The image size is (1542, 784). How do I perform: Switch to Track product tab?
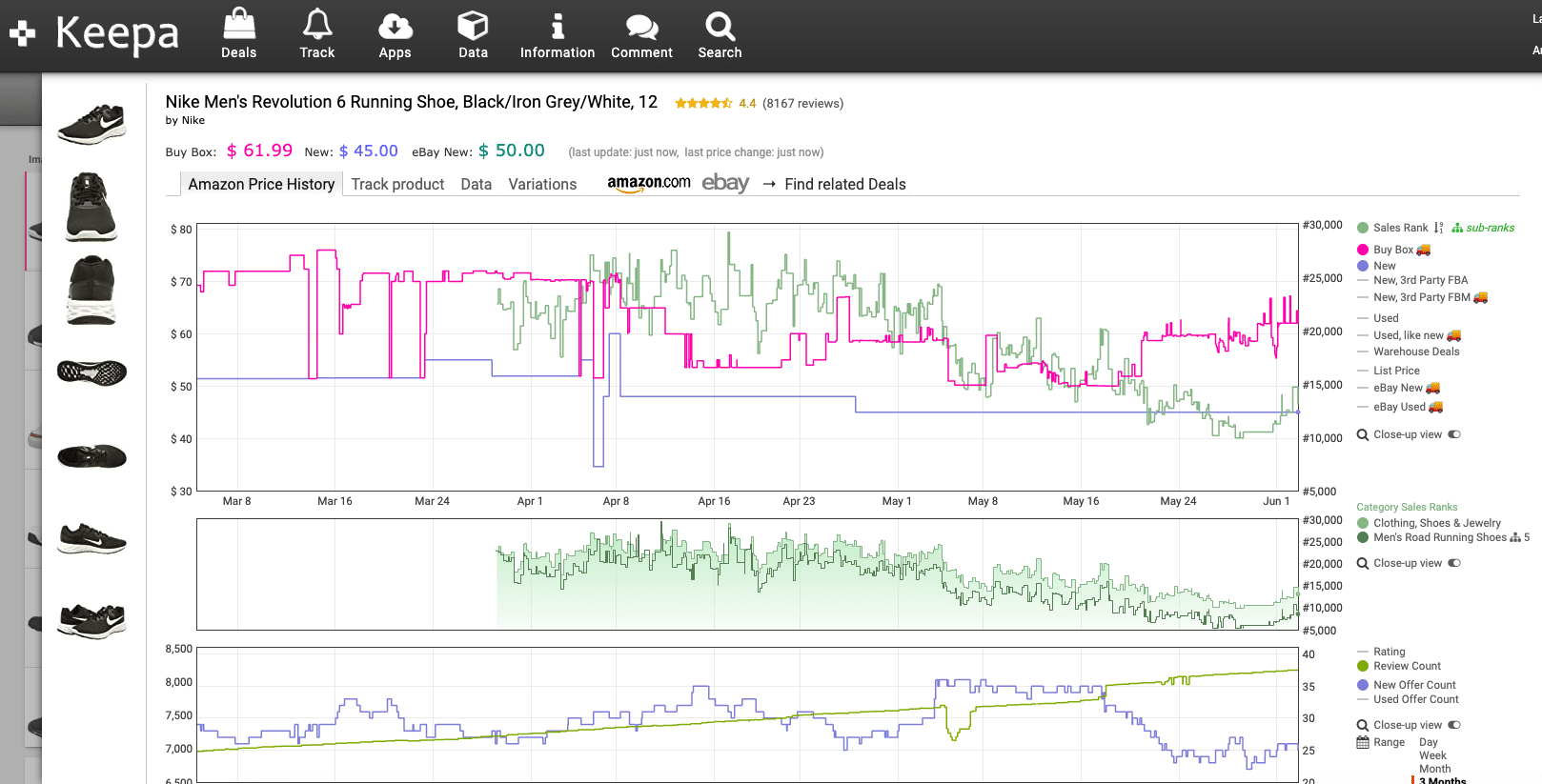click(397, 184)
